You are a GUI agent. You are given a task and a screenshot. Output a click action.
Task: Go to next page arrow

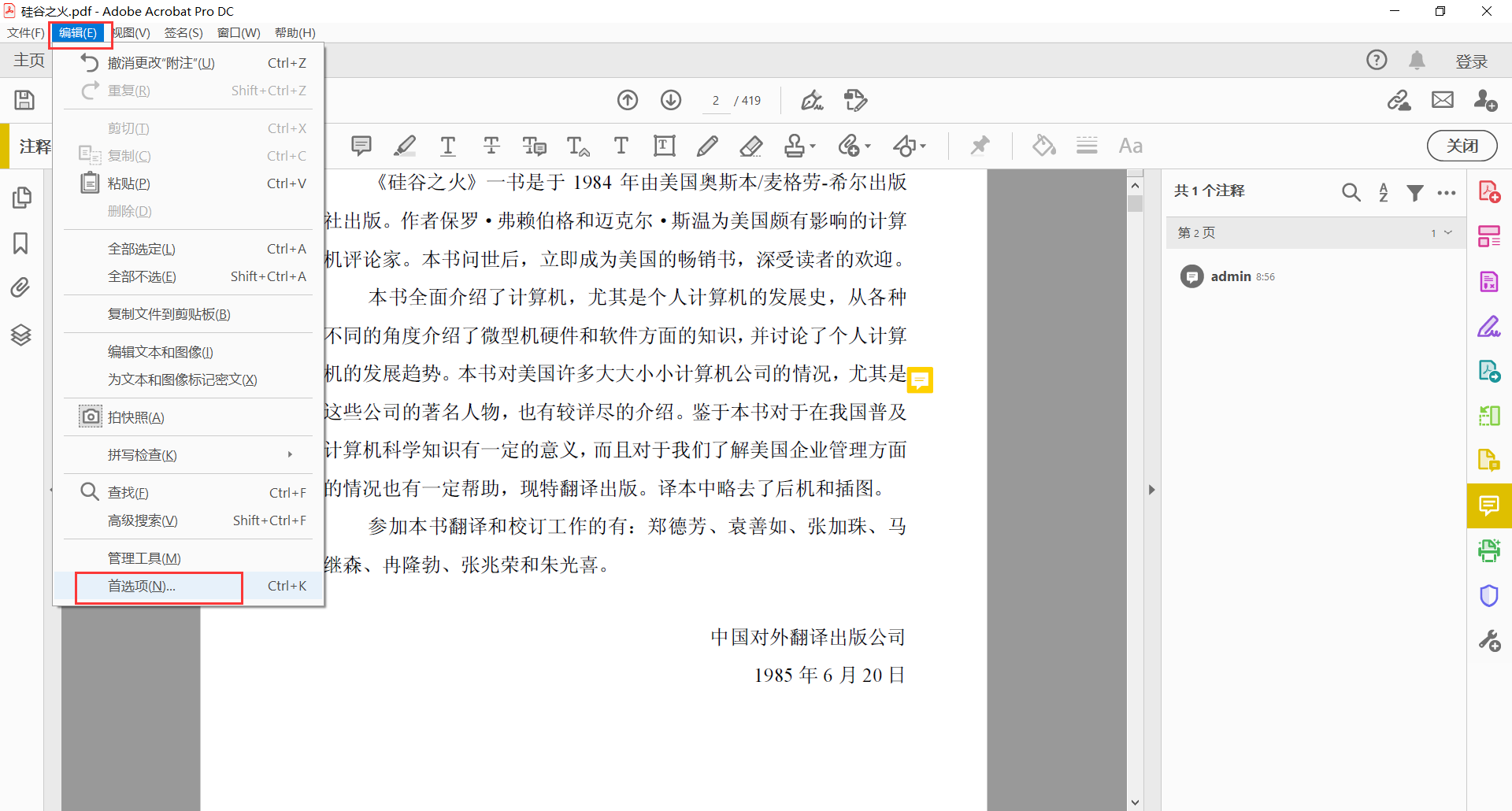click(671, 100)
